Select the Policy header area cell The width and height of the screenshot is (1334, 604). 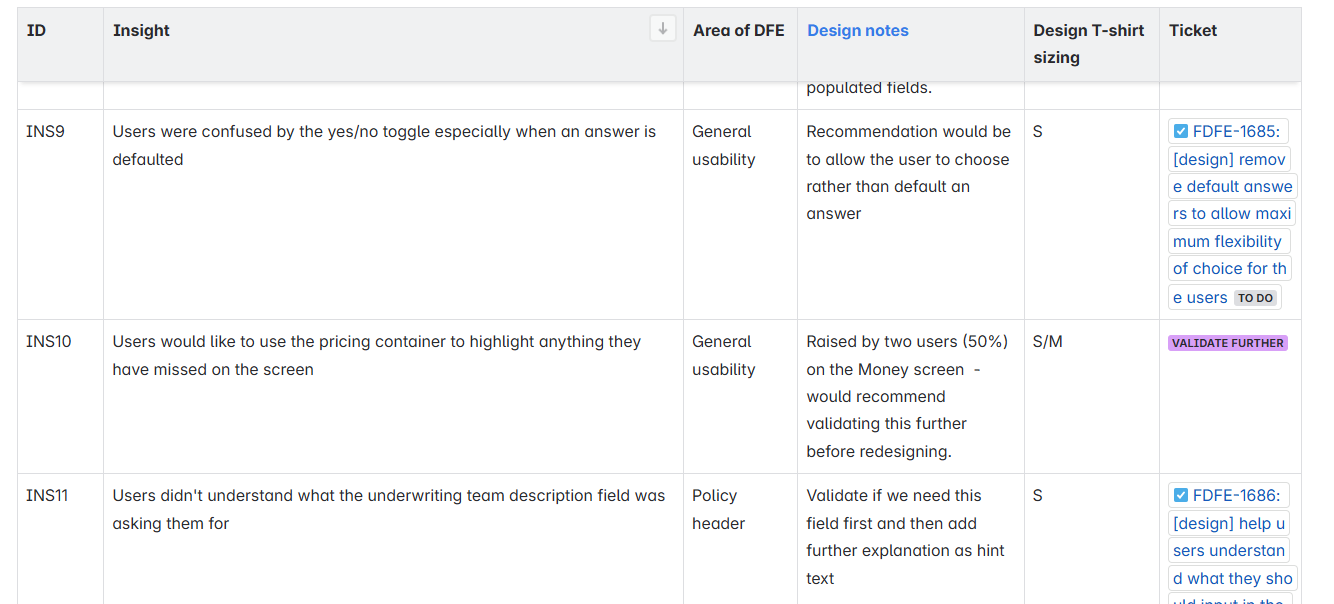point(717,509)
